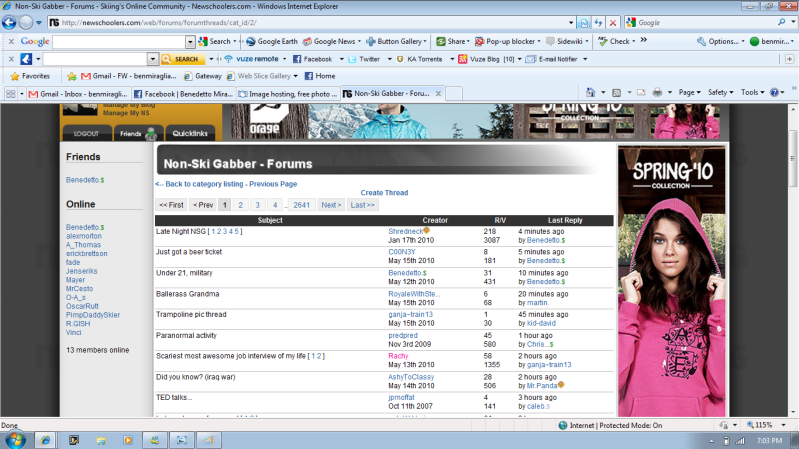Screen dimensions: 799x449
Task: Open a new blank tab
Action: (454, 94)
